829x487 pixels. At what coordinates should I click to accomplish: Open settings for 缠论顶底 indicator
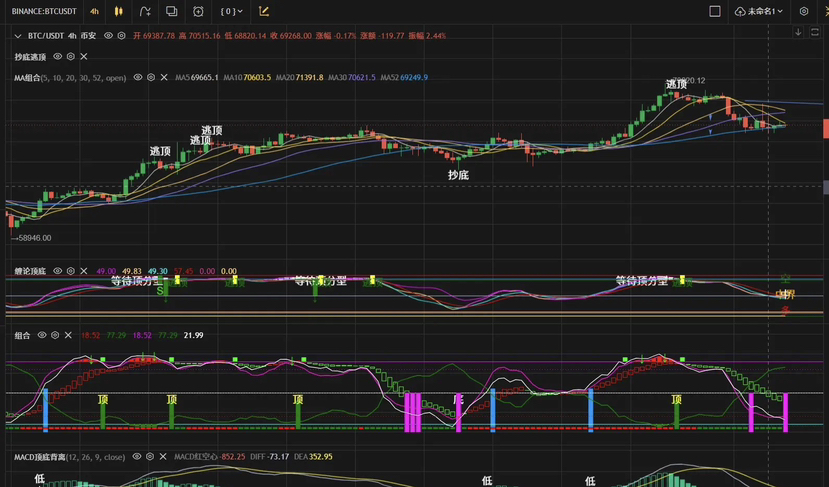[71, 271]
